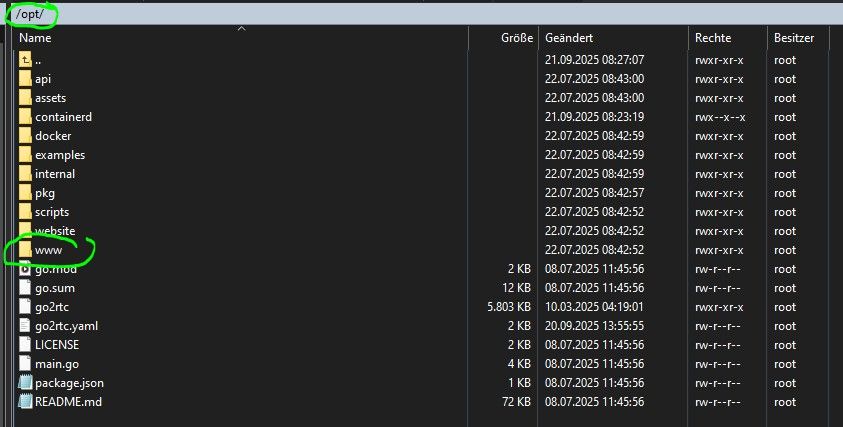Select the pkg folder icon

[x=25, y=193]
